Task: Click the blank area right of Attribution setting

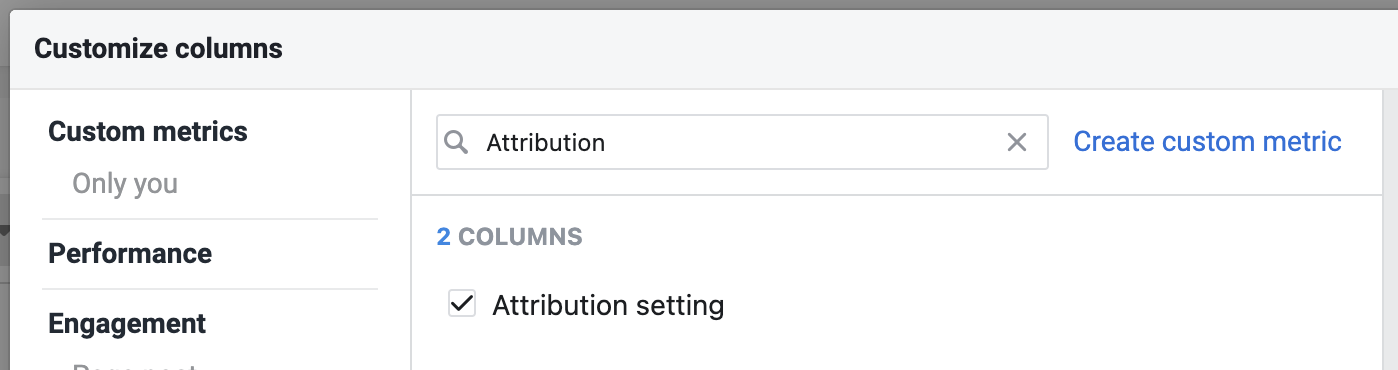Action: [1050, 305]
